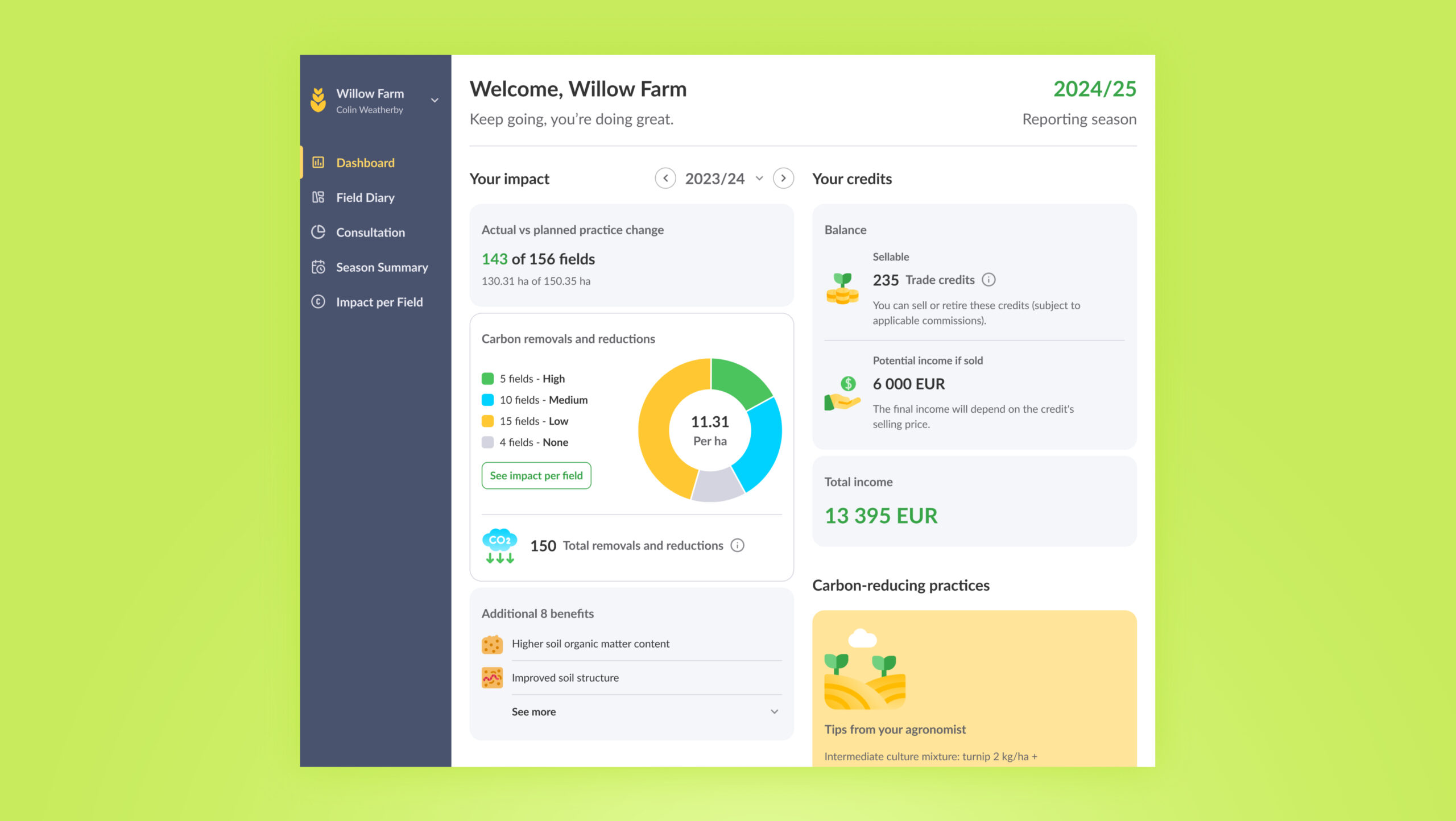Expand the Willow Farm account switcher
This screenshot has height=821, width=1456.
coord(435,100)
